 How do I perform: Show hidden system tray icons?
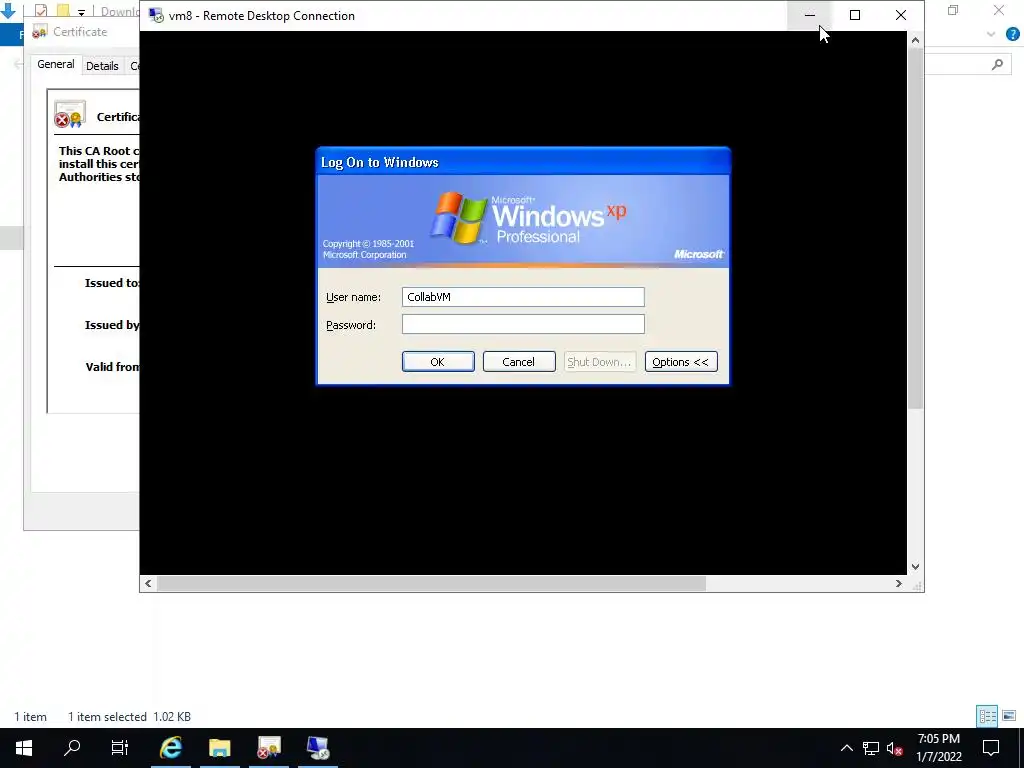coord(846,748)
